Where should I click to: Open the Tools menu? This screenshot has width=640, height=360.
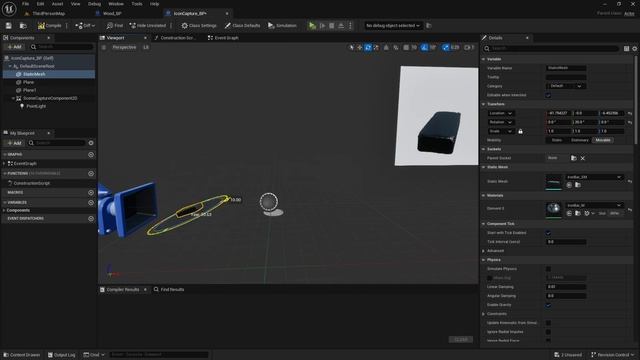(137, 4)
